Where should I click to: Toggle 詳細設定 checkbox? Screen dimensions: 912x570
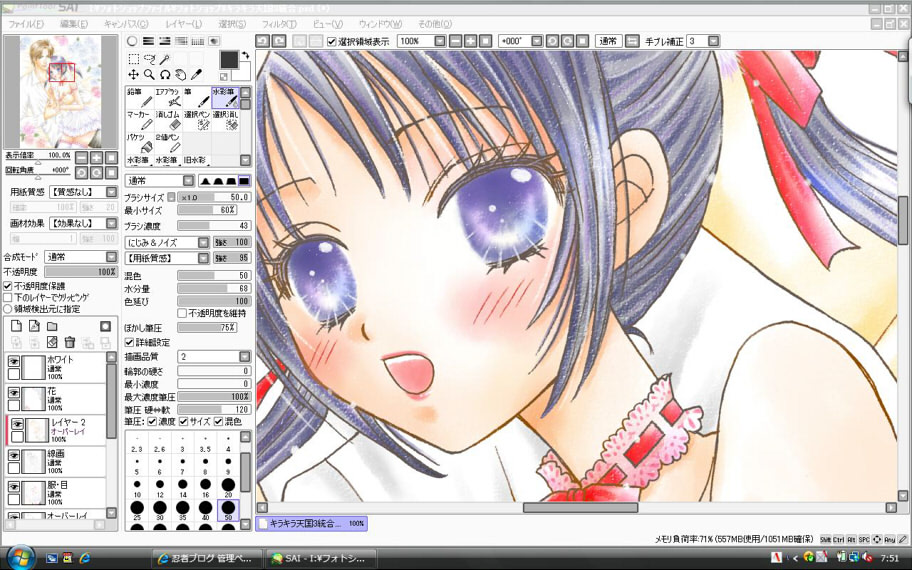tap(129, 343)
